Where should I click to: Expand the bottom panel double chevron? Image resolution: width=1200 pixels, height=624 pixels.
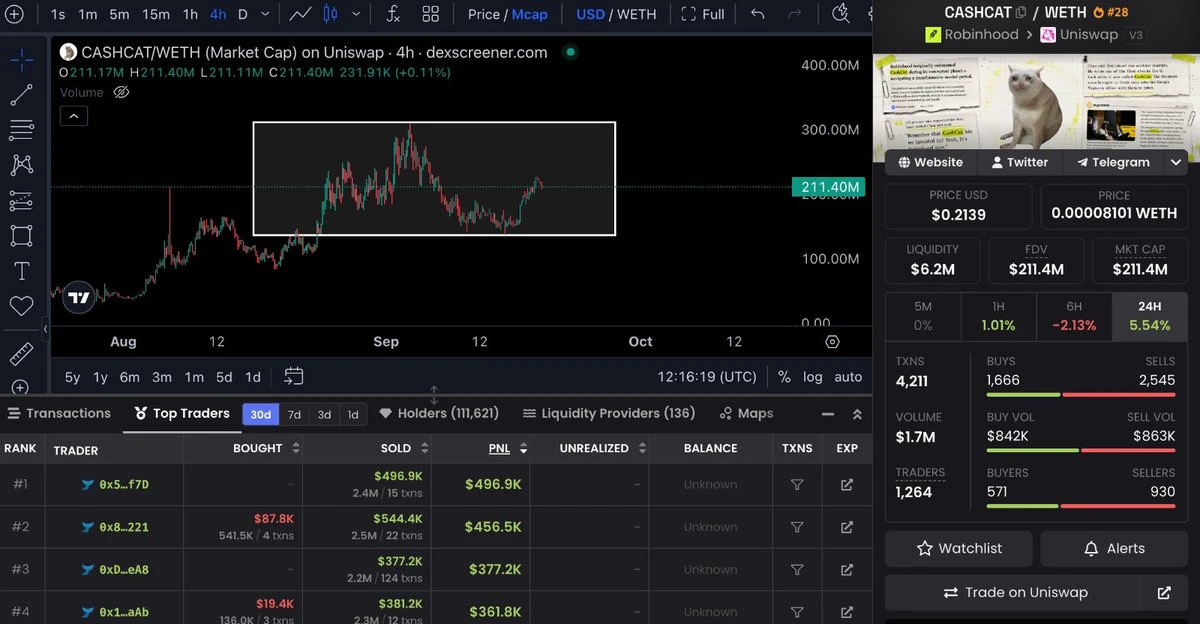click(x=857, y=414)
